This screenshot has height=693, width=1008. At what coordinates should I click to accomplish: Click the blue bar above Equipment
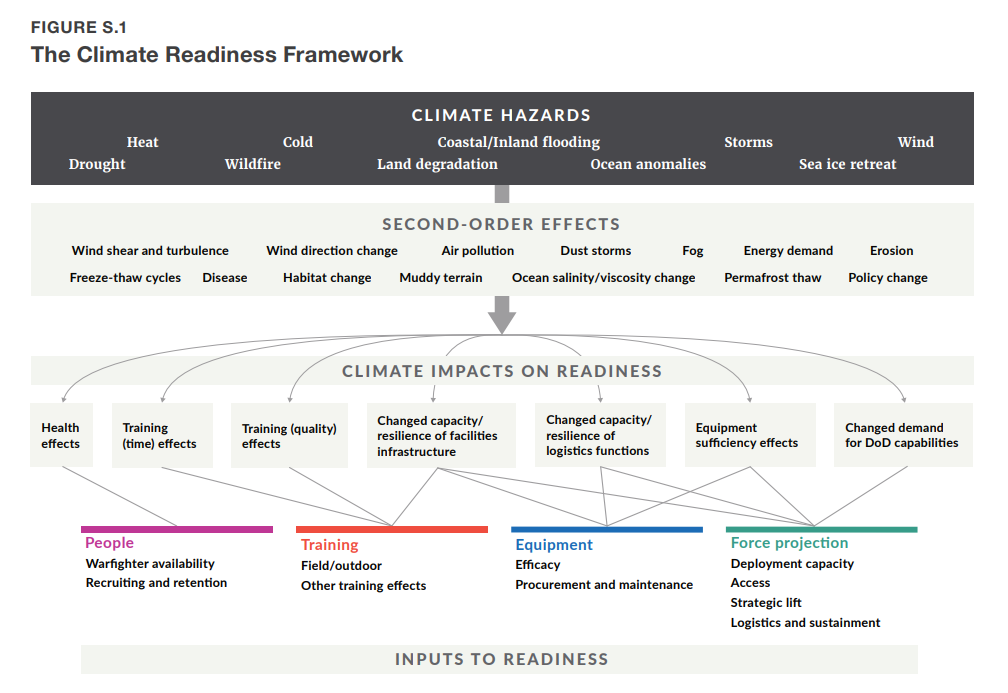point(607,530)
